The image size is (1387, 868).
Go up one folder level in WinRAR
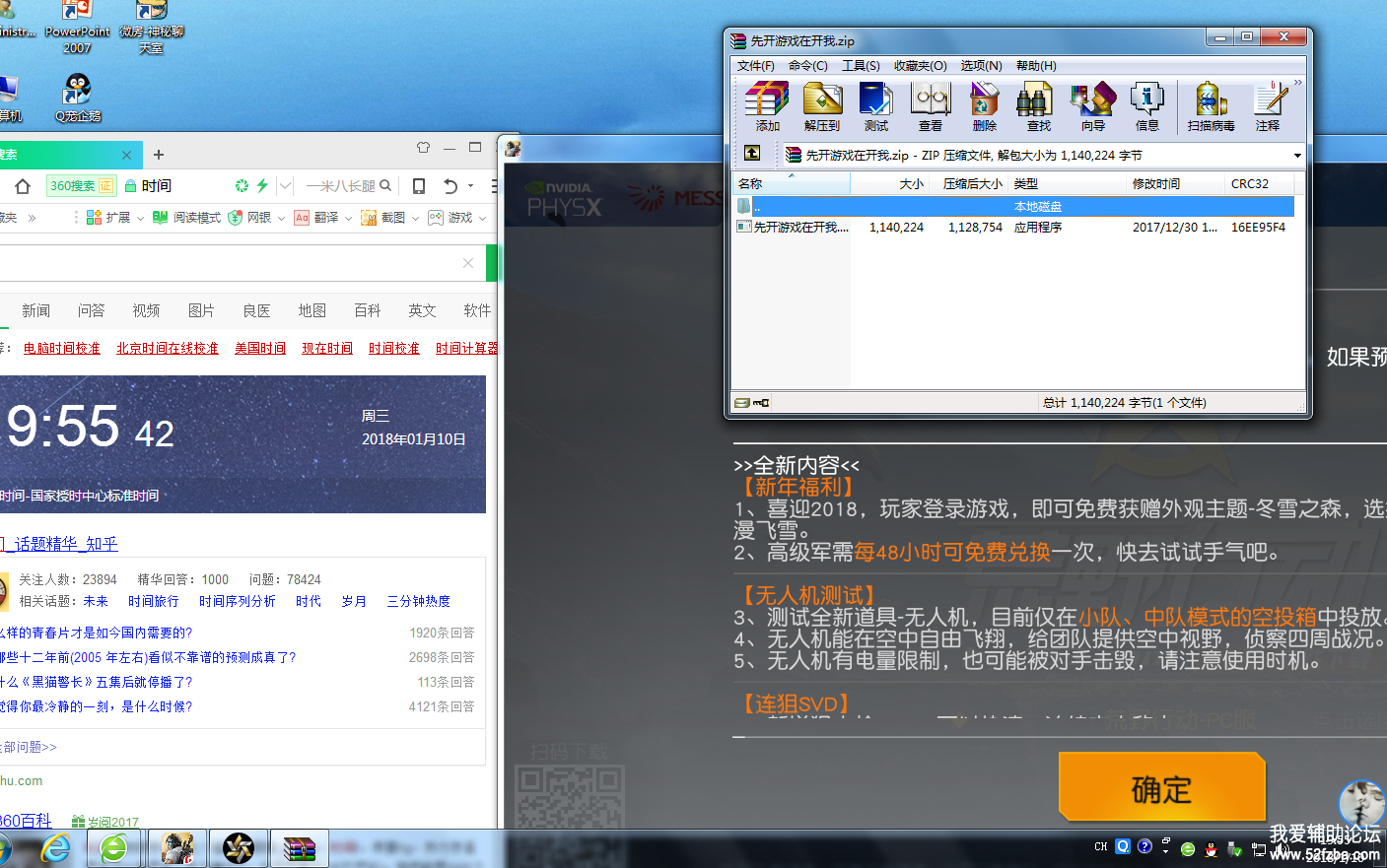(752, 154)
